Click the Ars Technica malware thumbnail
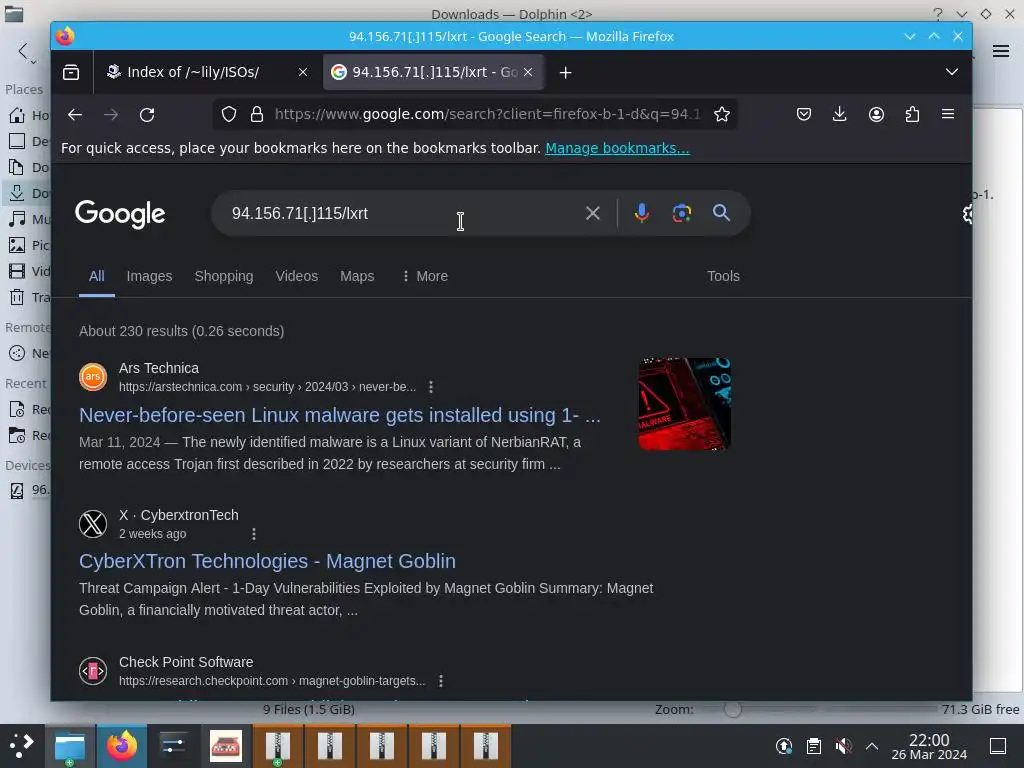Image resolution: width=1024 pixels, height=768 pixels. pos(684,404)
